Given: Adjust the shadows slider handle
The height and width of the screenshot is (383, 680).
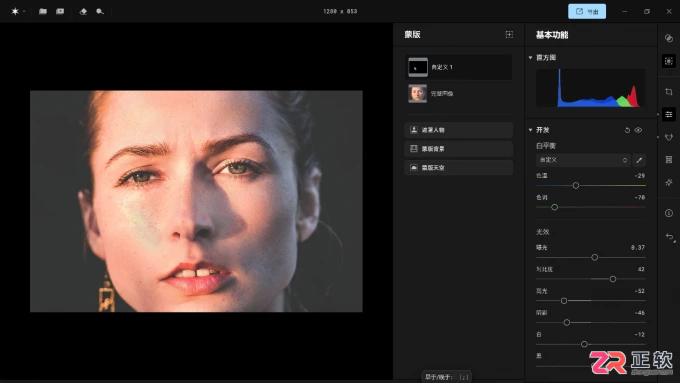Looking at the screenshot, I should coord(567,323).
